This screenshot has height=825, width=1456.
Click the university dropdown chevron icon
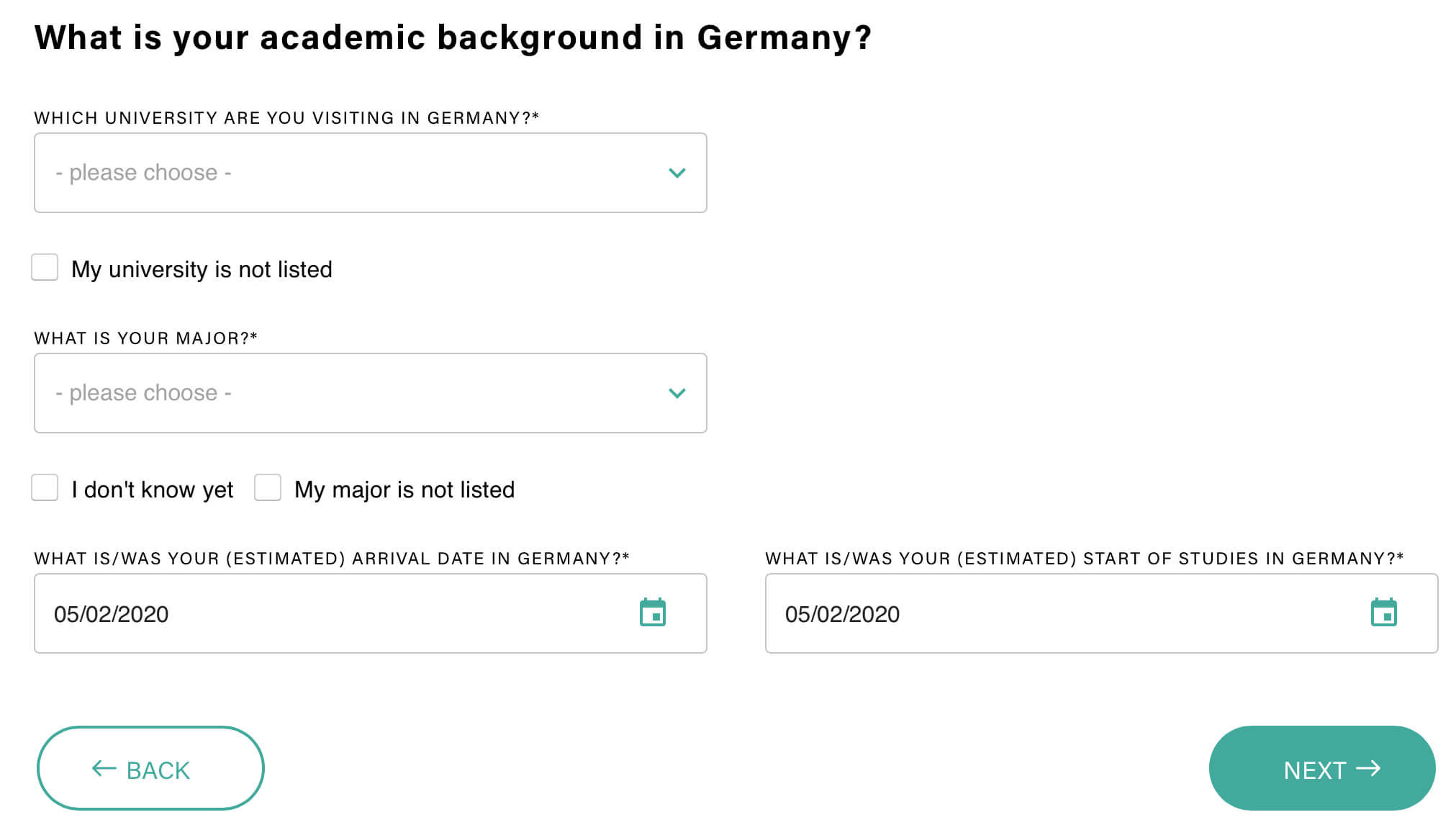[677, 173]
